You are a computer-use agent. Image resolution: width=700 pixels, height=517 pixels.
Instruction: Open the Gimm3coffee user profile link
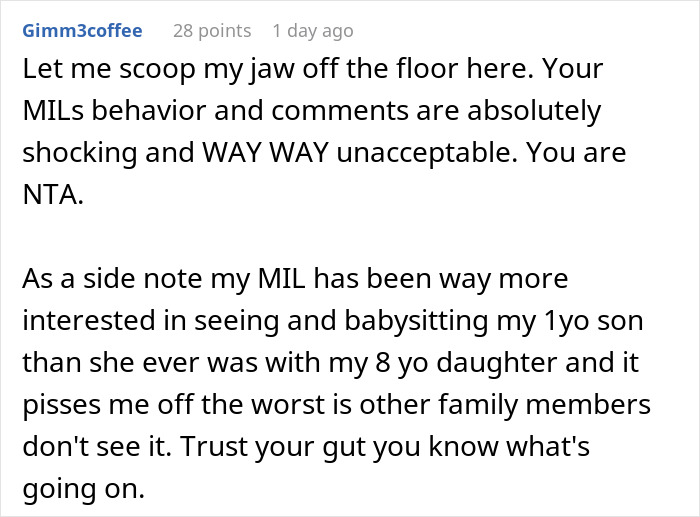(x=83, y=31)
